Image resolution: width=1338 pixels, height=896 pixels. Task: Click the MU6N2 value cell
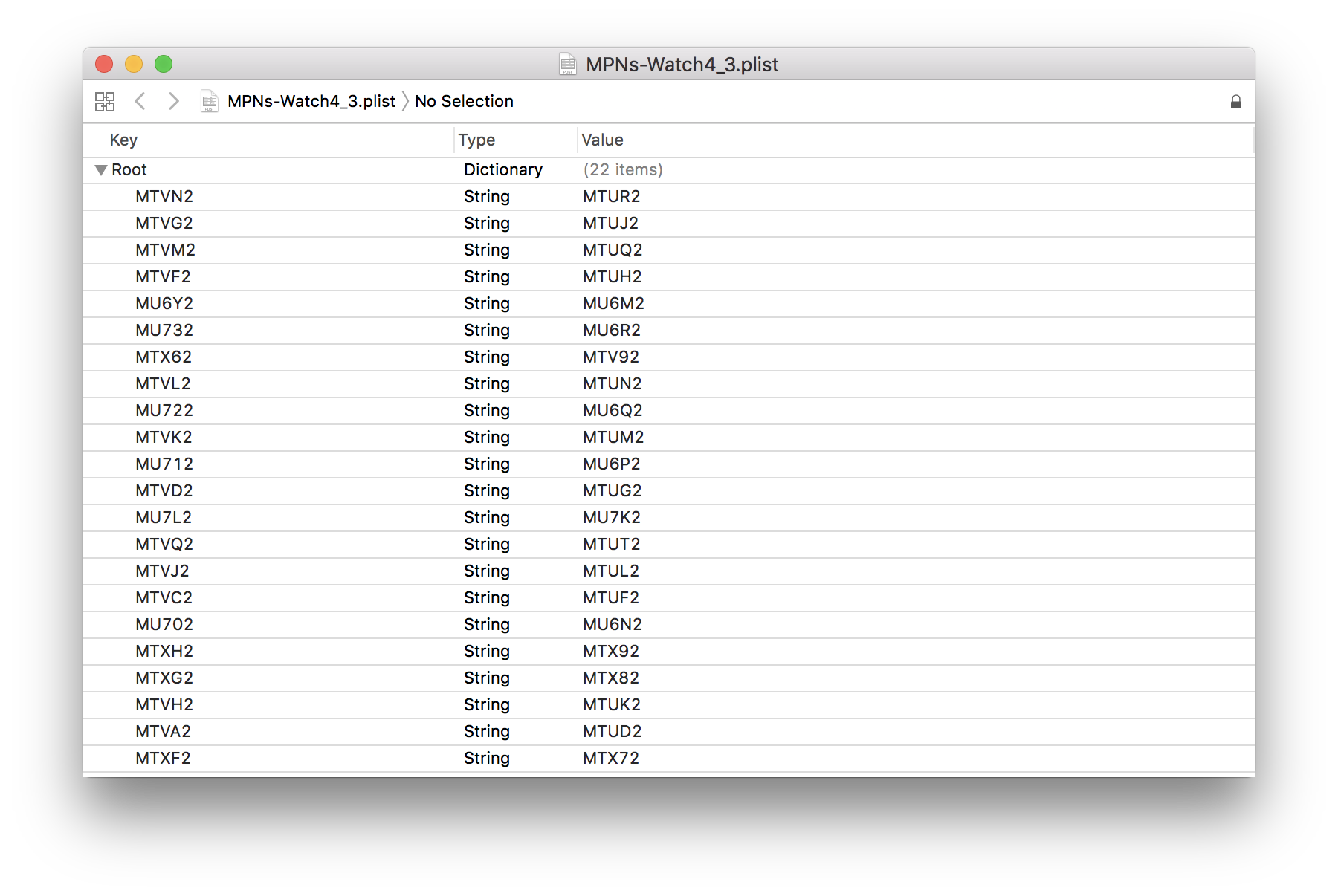pos(613,625)
